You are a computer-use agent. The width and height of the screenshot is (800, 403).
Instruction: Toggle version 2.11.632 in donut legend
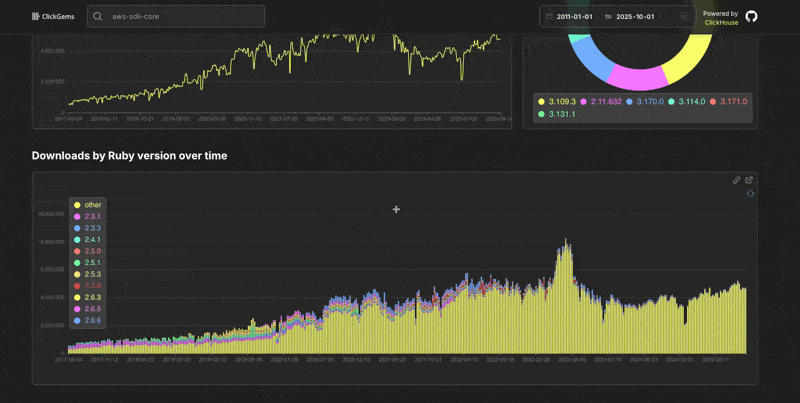602,102
